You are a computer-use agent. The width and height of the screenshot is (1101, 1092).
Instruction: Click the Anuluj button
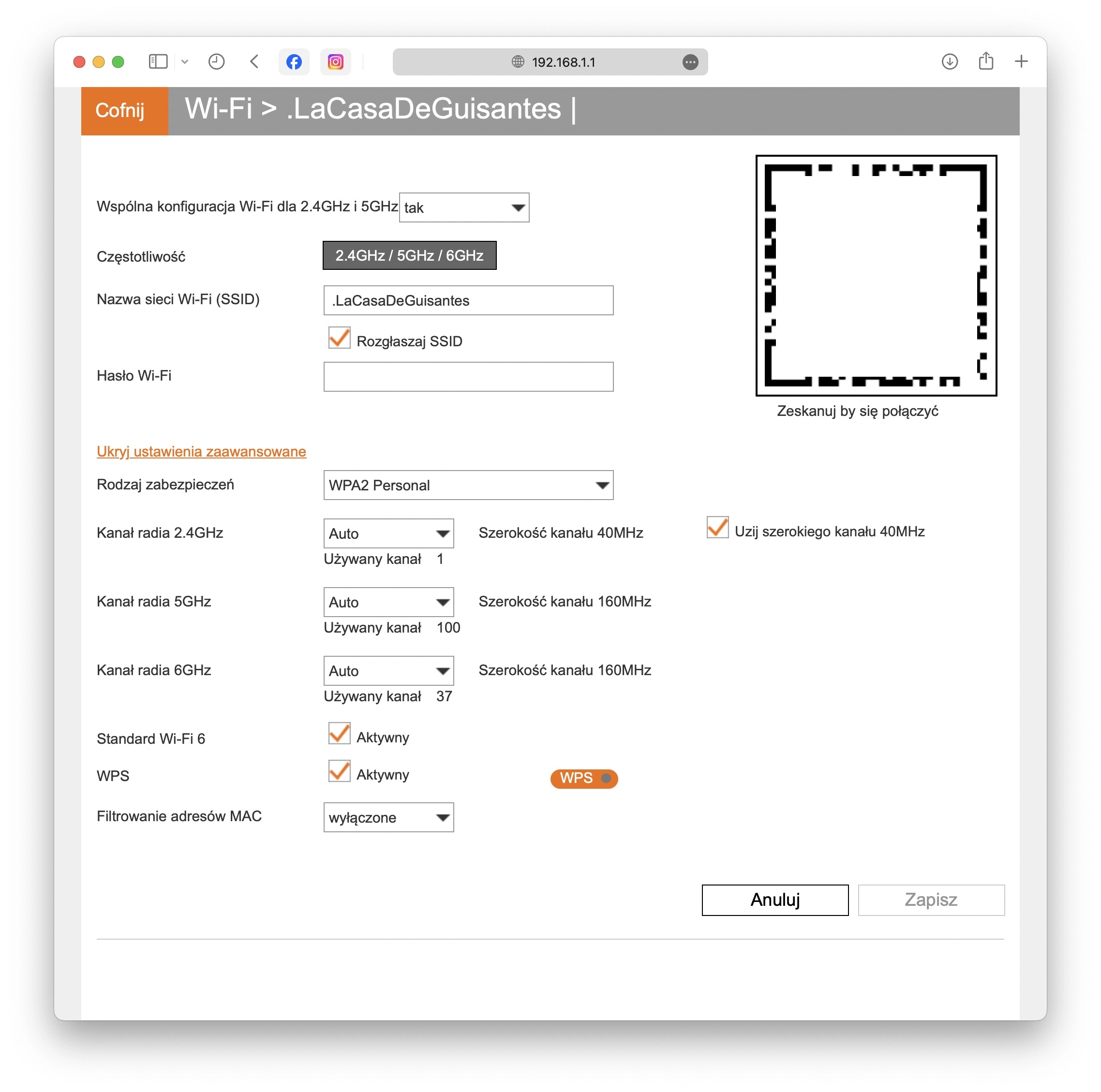pos(775,900)
